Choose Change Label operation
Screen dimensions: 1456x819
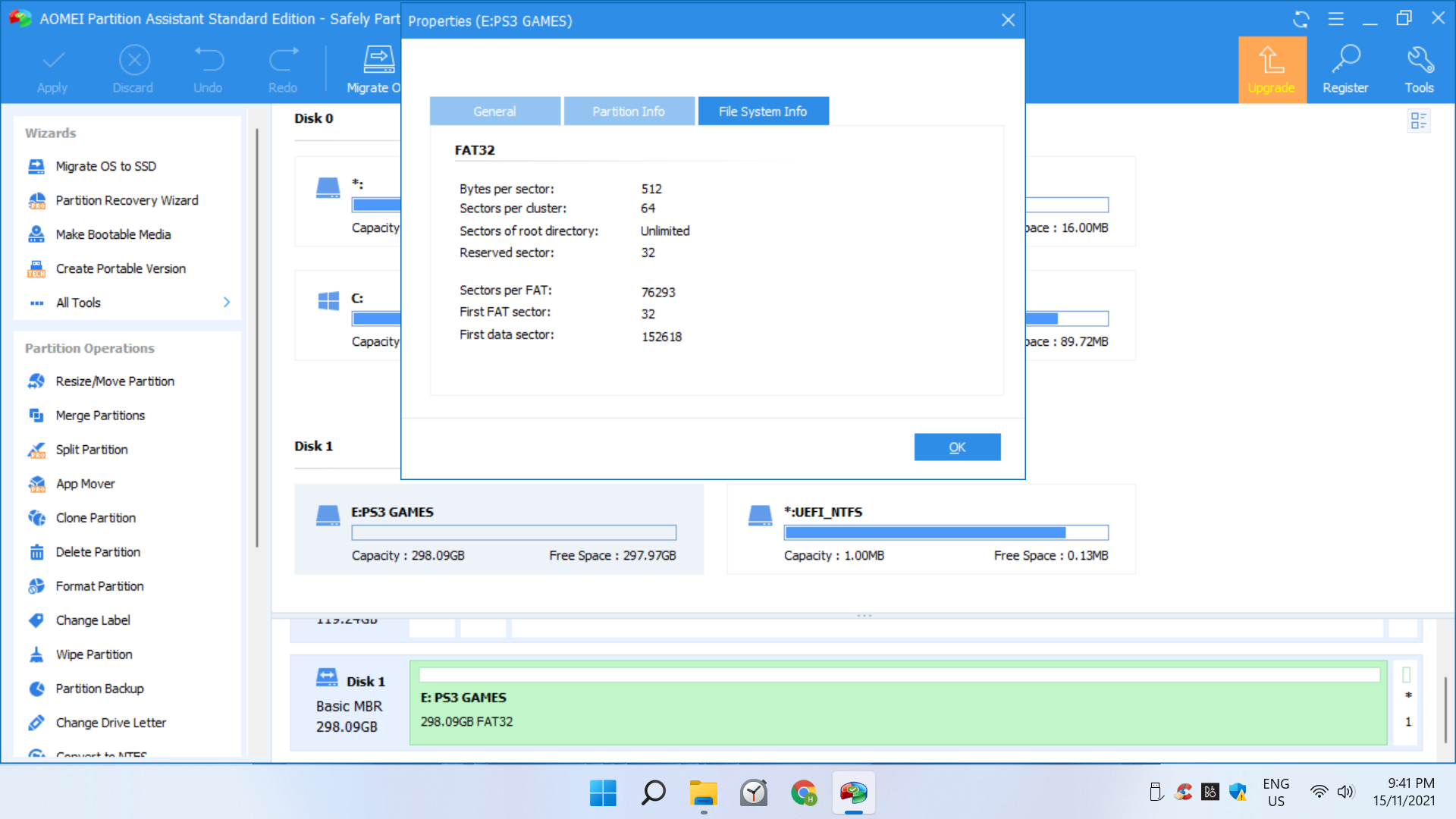(93, 620)
